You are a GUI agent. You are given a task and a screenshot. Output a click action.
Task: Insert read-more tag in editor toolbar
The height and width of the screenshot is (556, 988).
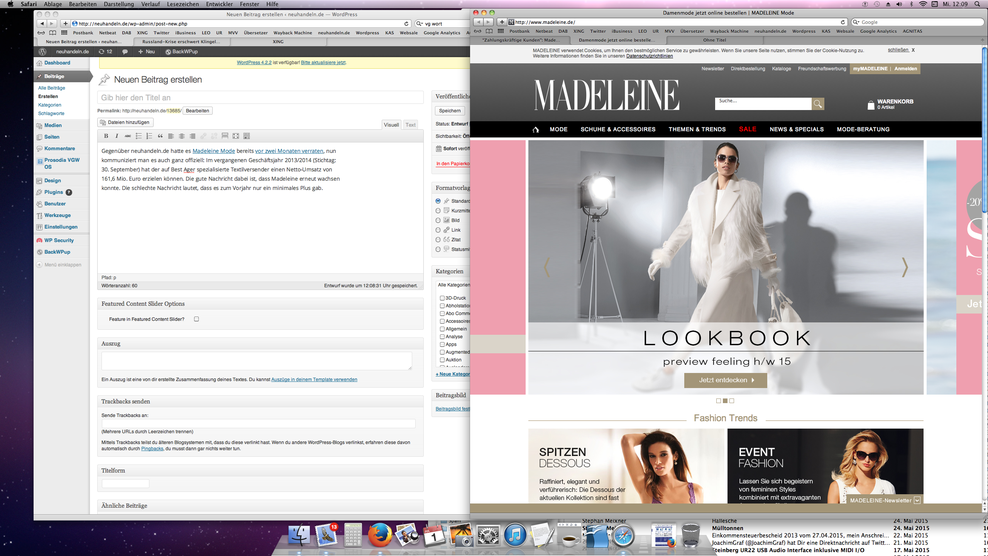(225, 136)
